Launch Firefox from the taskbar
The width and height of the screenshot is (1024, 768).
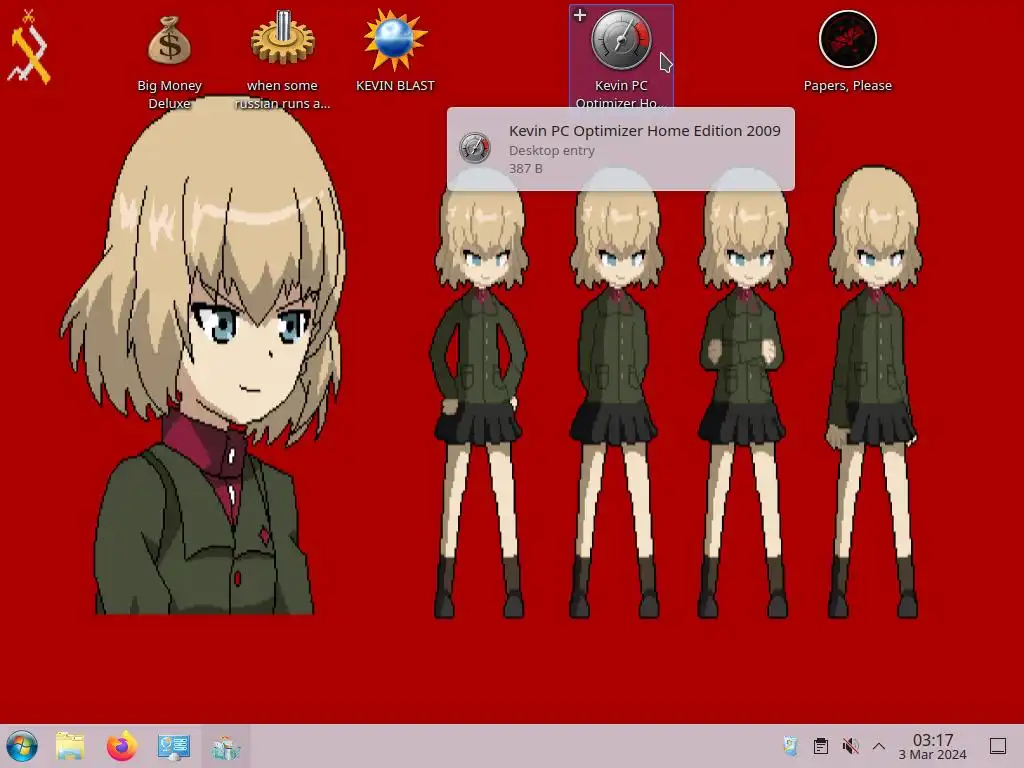pyautogui.click(x=121, y=746)
